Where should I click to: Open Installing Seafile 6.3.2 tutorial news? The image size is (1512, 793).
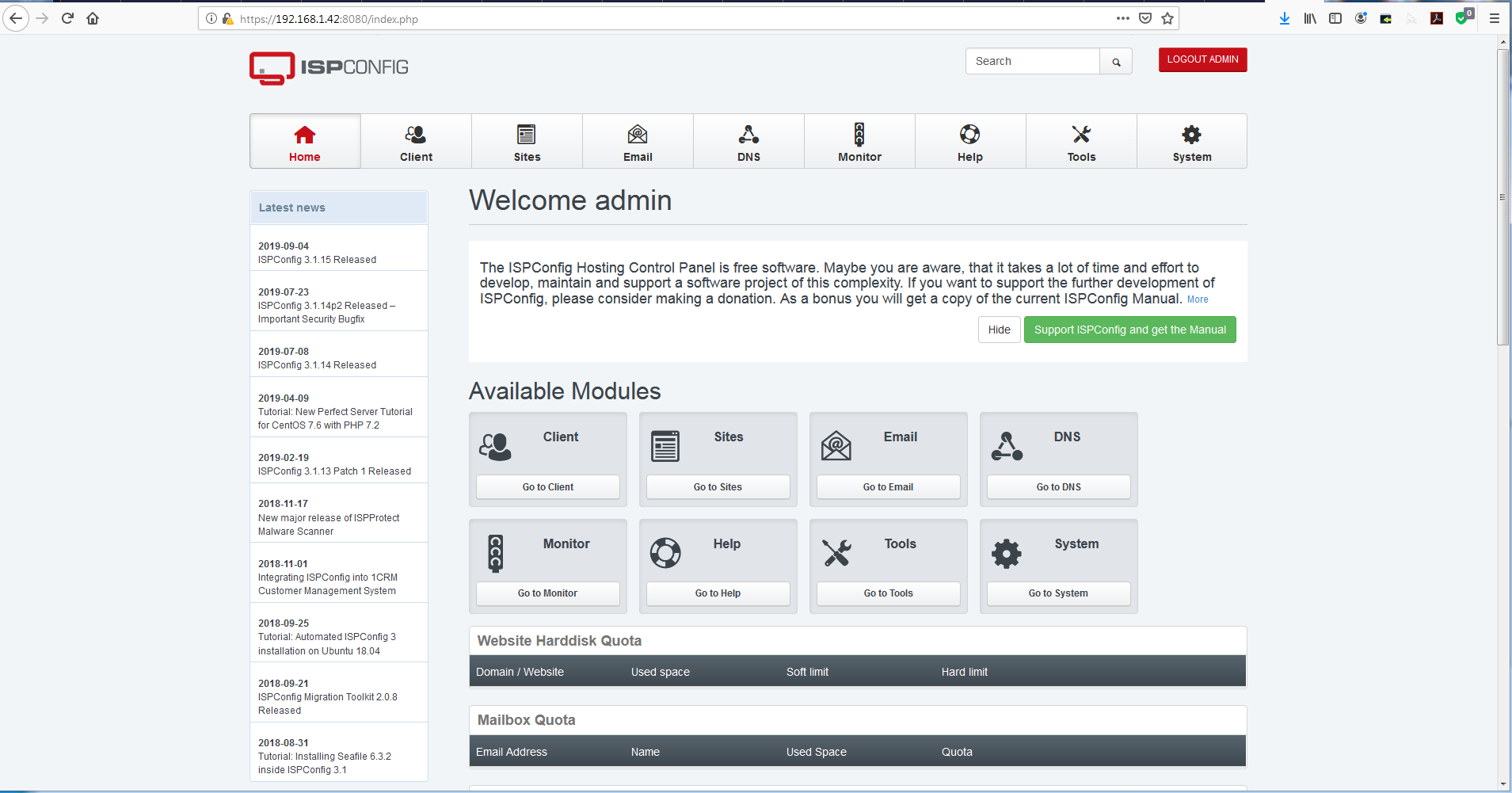tap(325, 763)
